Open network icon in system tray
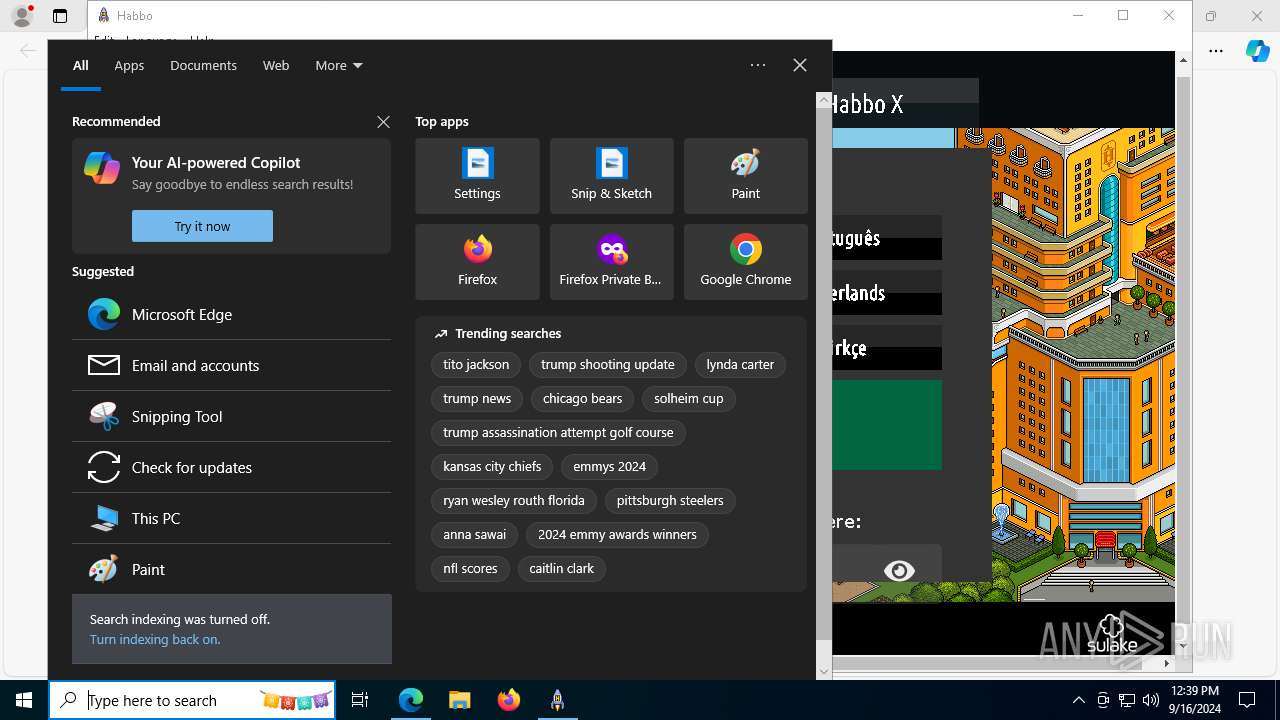This screenshot has width=1280, height=720. (1127, 700)
